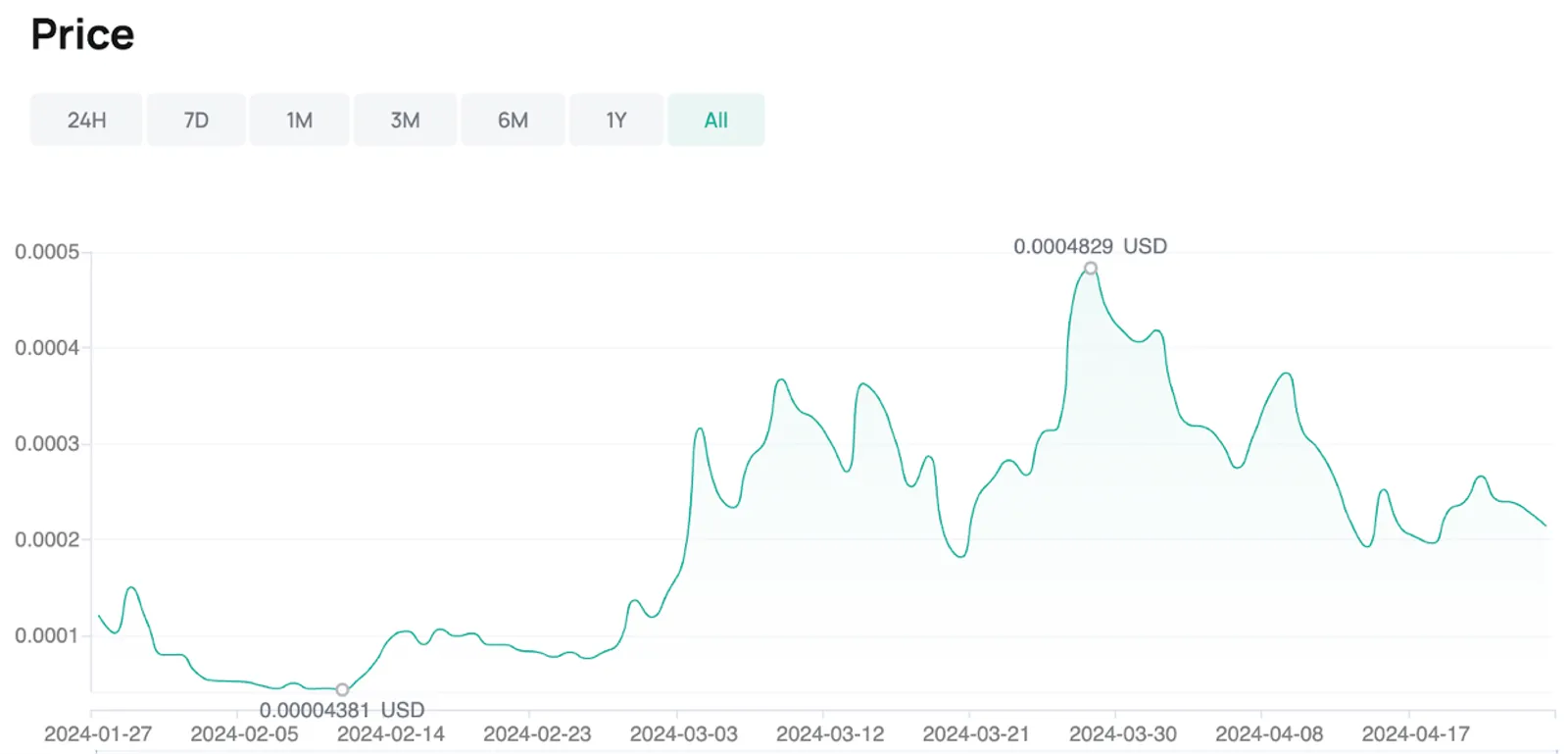Click date label 2024-03-21
The image size is (1568, 754).
[x=976, y=734]
